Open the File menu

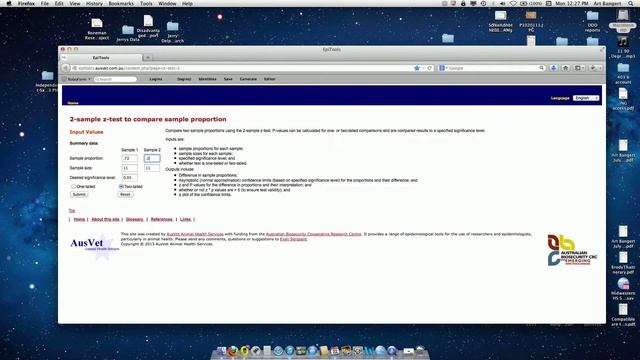coord(44,3)
